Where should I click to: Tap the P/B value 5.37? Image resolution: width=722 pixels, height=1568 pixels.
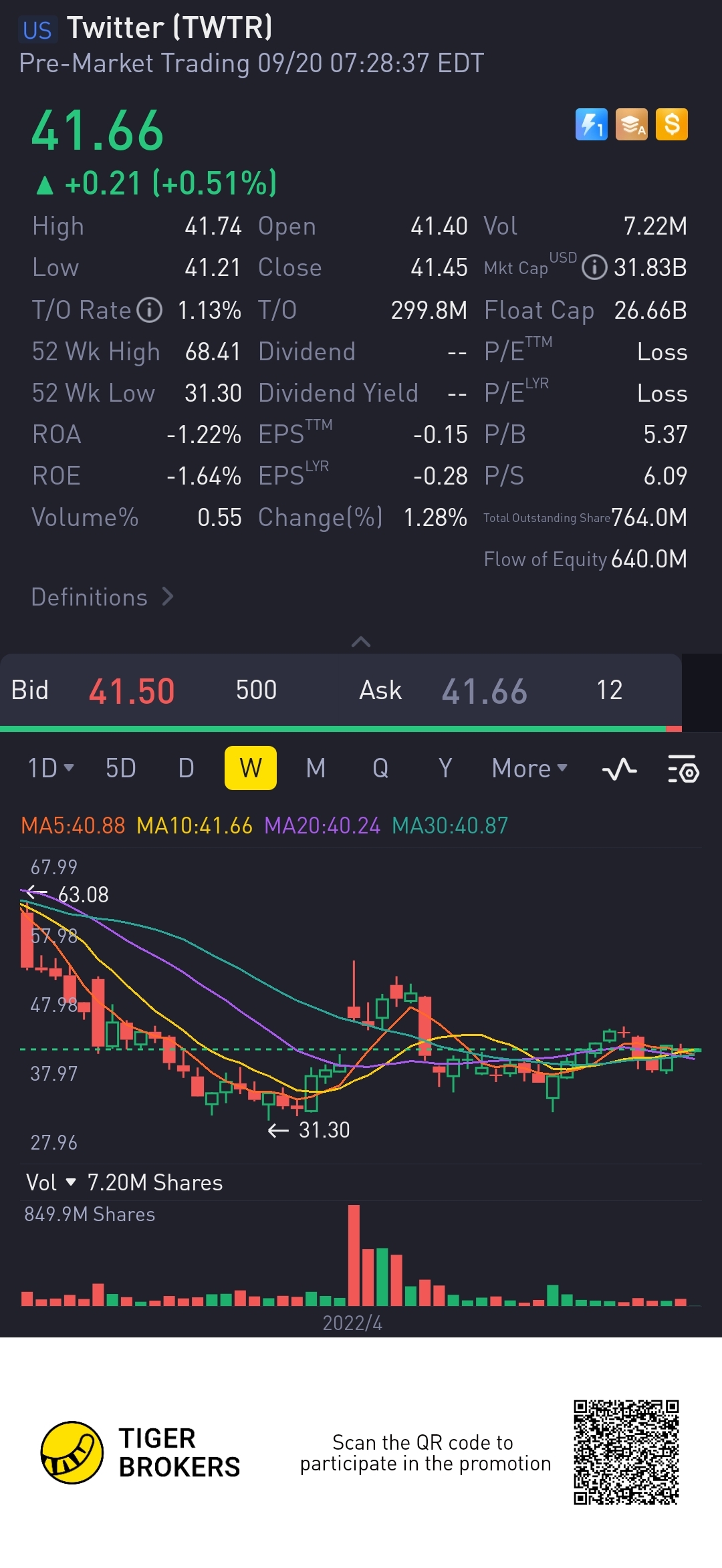(665, 434)
